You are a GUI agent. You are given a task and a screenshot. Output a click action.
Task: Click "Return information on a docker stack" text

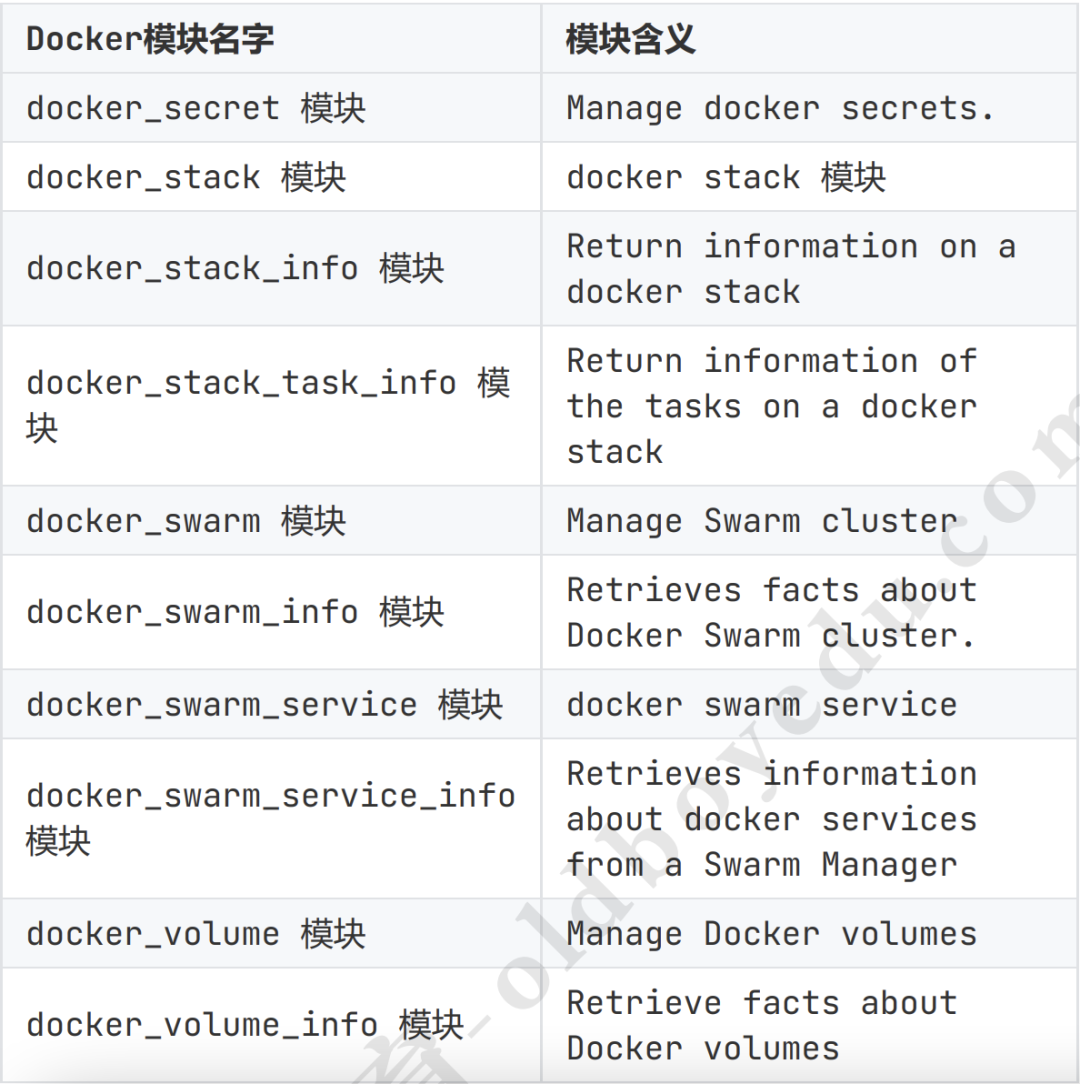point(790,268)
